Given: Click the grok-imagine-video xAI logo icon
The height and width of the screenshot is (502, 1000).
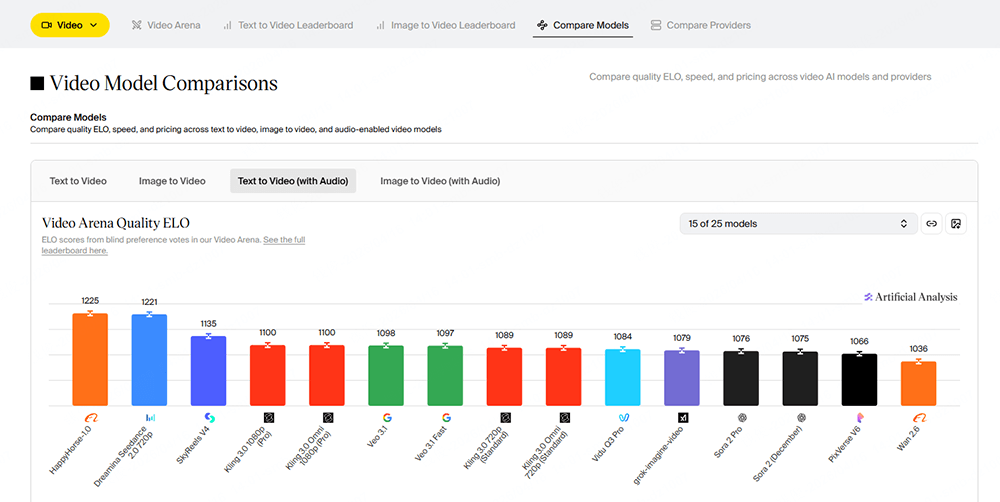Looking at the screenshot, I should pyautogui.click(x=682, y=418).
